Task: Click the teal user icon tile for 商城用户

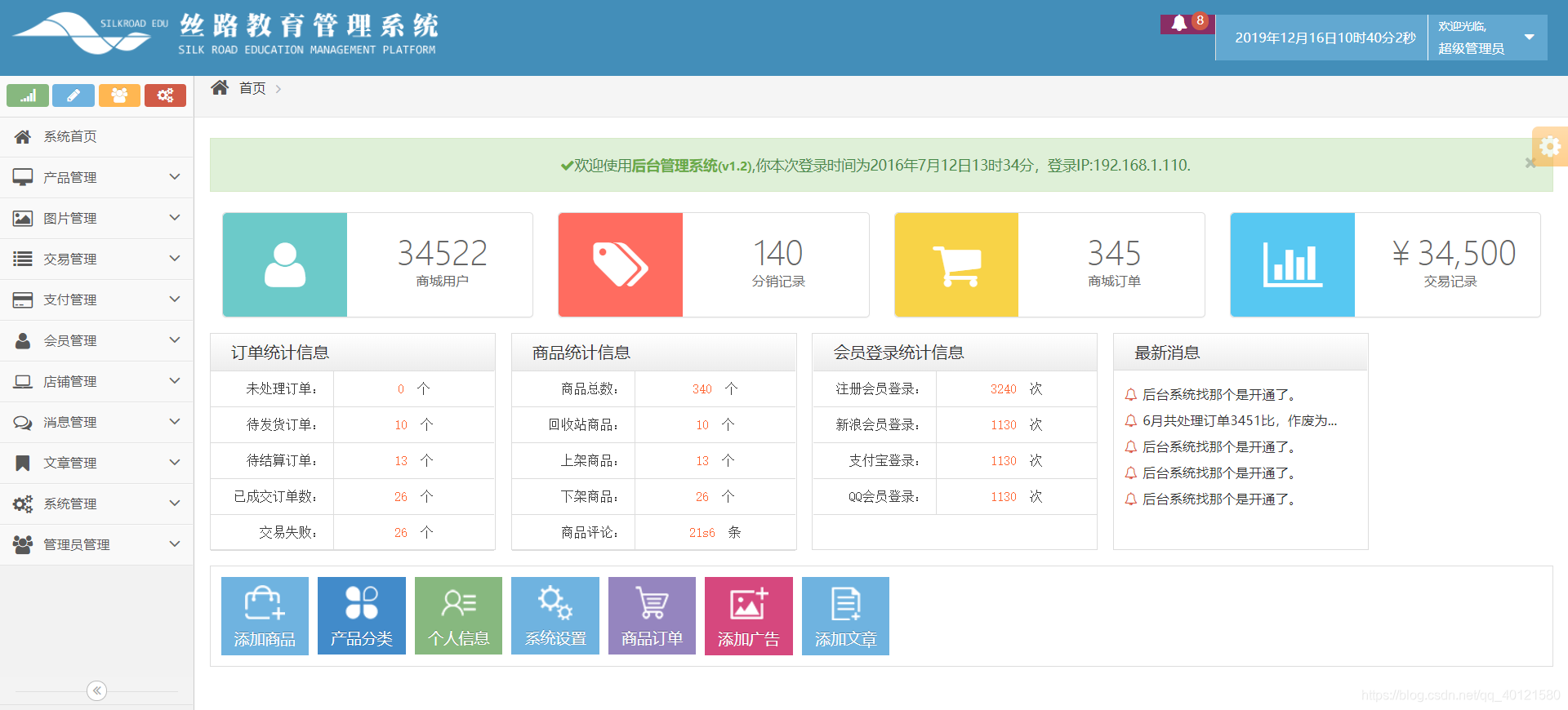Action: (285, 264)
